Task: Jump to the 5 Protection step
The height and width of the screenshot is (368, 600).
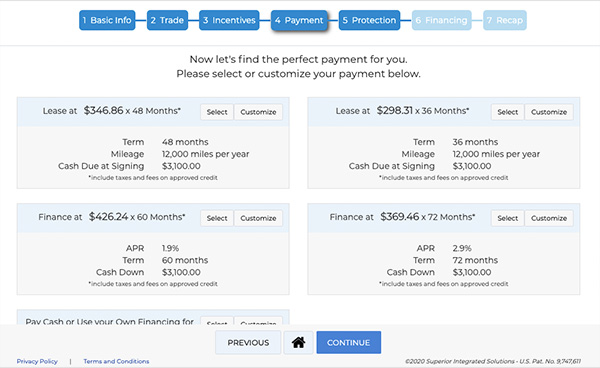Action: (x=369, y=20)
